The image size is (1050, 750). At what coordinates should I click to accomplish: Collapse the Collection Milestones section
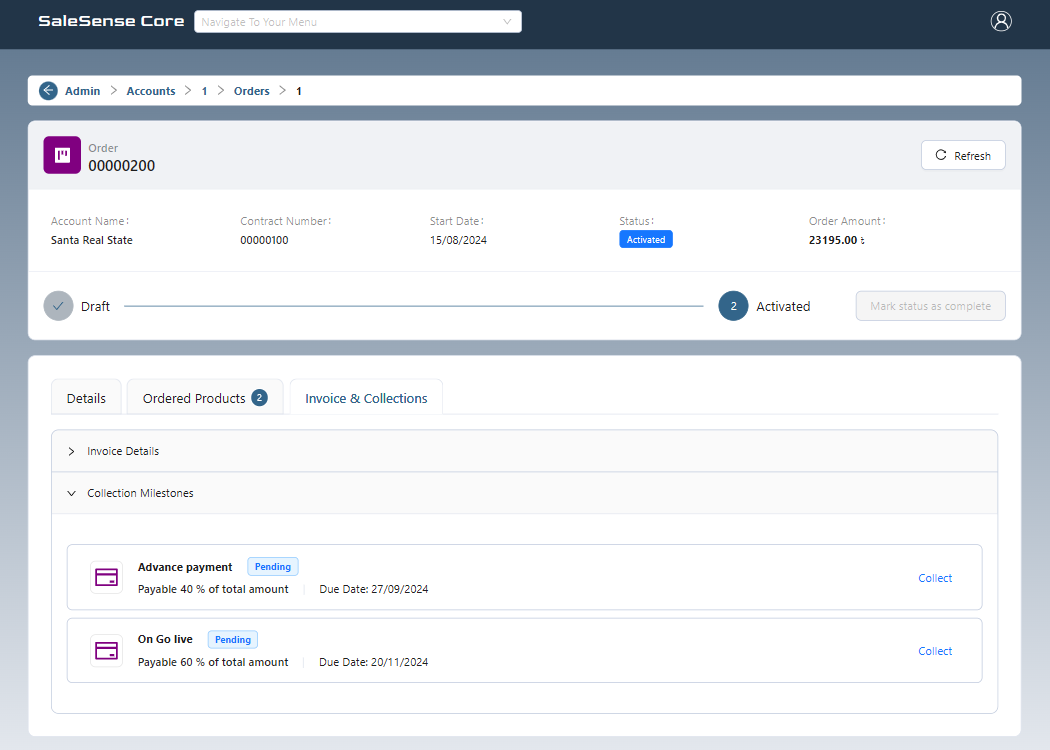click(524, 493)
